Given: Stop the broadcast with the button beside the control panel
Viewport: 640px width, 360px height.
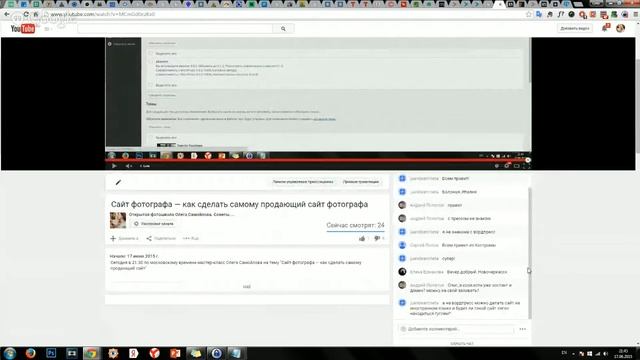Looking at the screenshot, I should coord(361,182).
